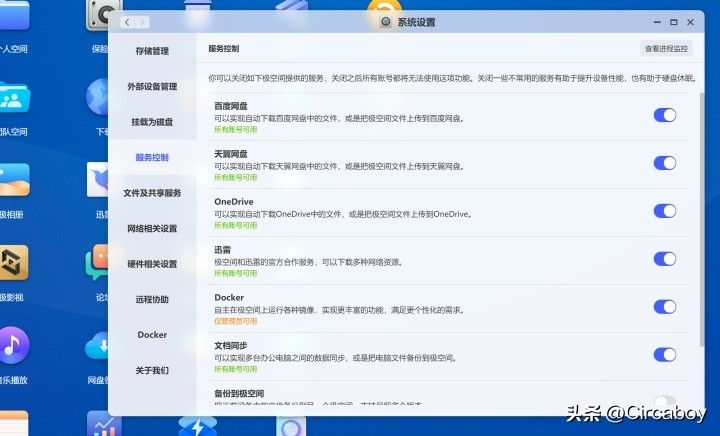Viewport: 720px width, 436px height.
Task: Open the globe download desktop icon
Action: 97,97
